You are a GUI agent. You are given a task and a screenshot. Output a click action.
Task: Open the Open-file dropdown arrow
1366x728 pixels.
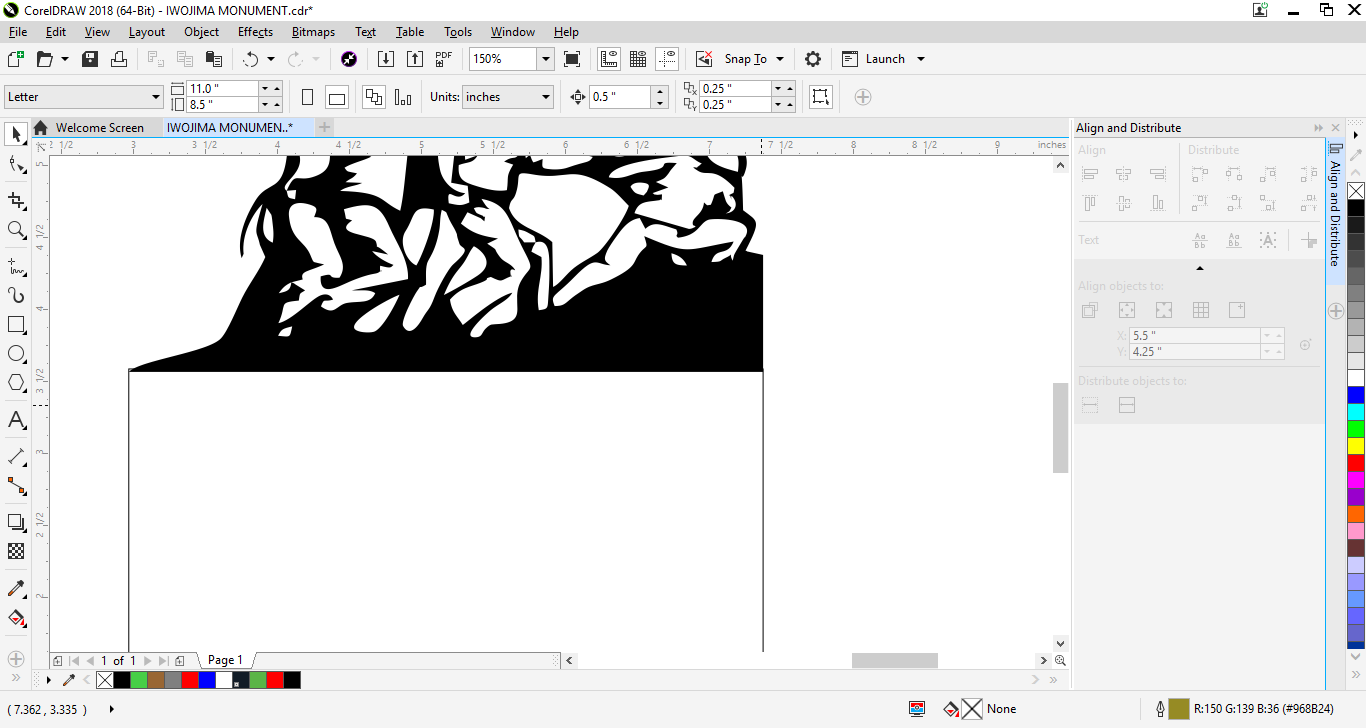[x=65, y=59]
